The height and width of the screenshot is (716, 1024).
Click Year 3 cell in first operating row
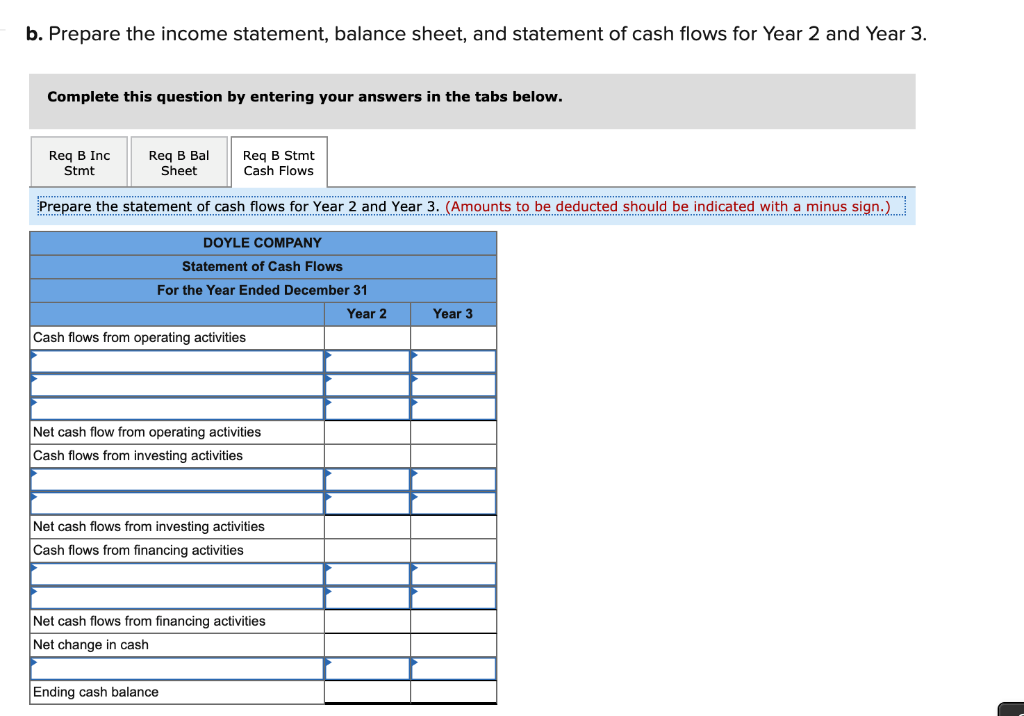(453, 361)
